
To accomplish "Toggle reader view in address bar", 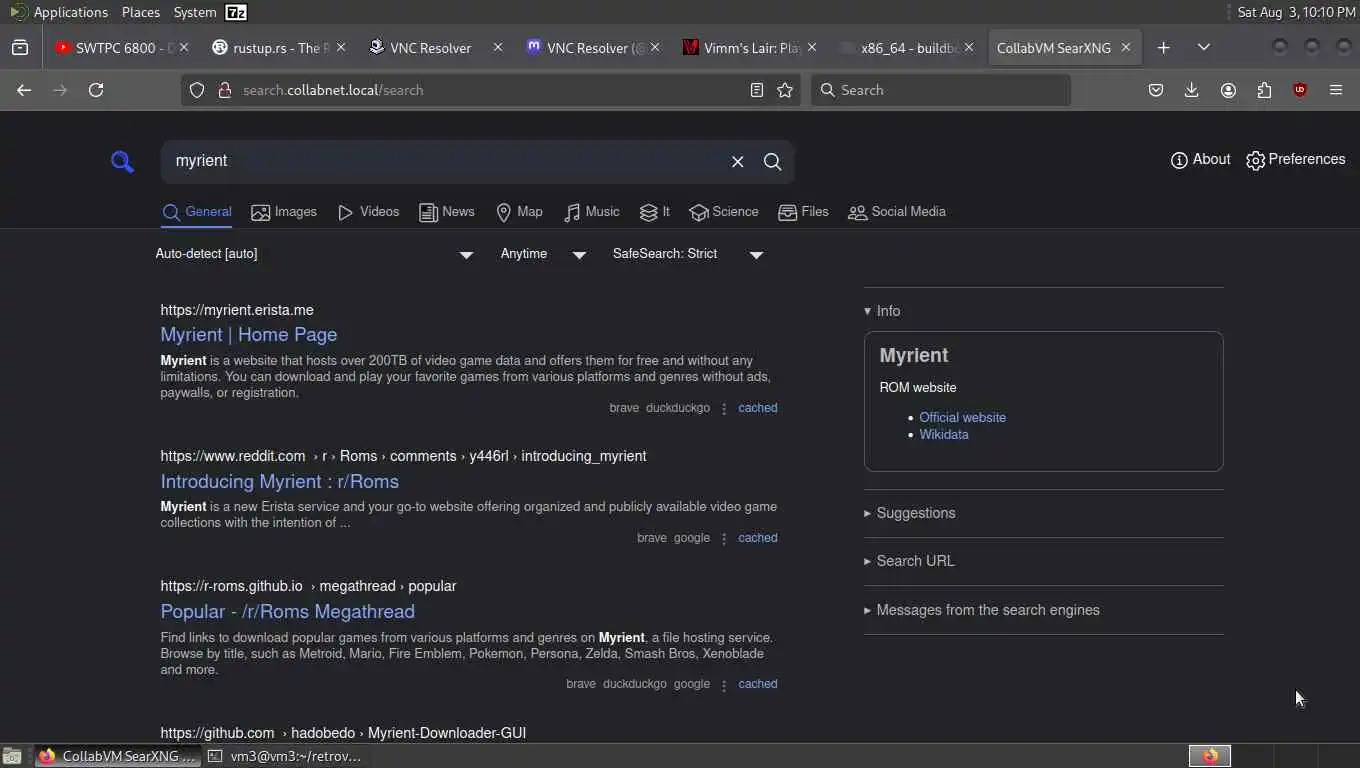I will [x=757, y=90].
